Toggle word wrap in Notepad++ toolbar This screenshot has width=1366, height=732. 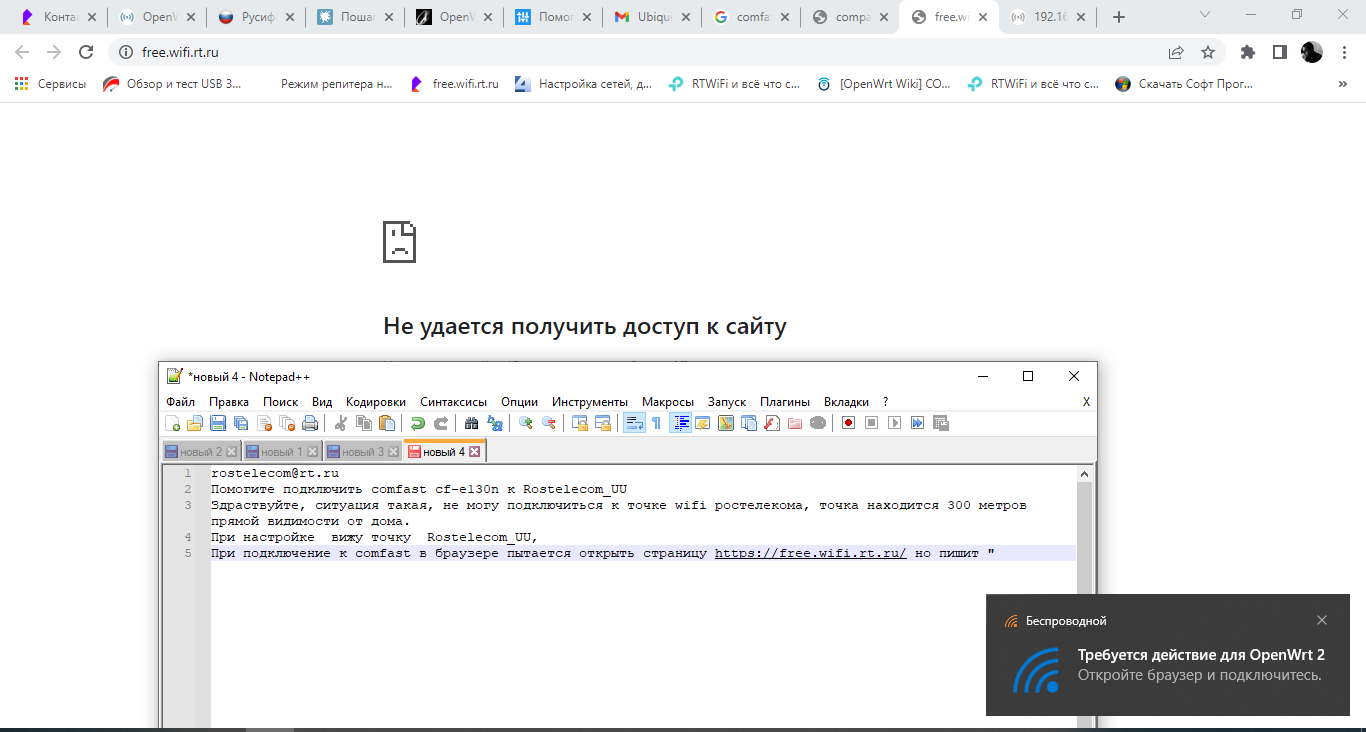pyautogui.click(x=634, y=423)
